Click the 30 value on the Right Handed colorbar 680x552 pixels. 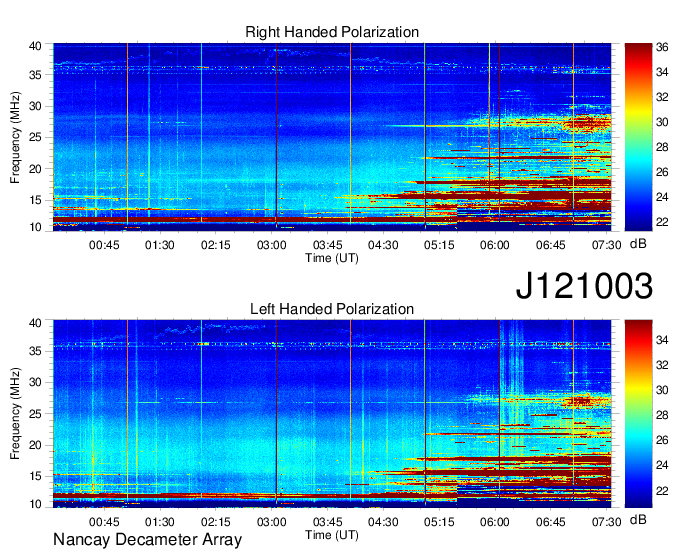[662, 122]
